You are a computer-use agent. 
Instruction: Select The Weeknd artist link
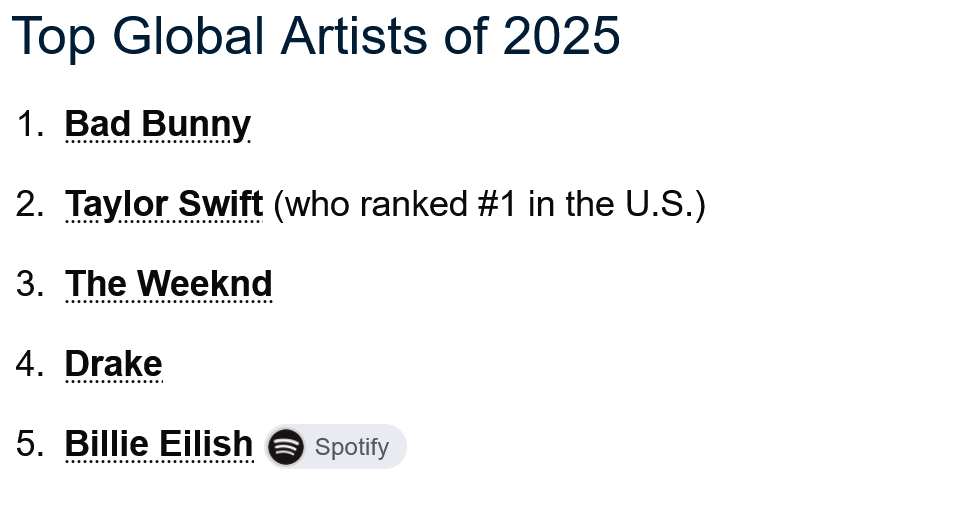pyautogui.click(x=169, y=284)
